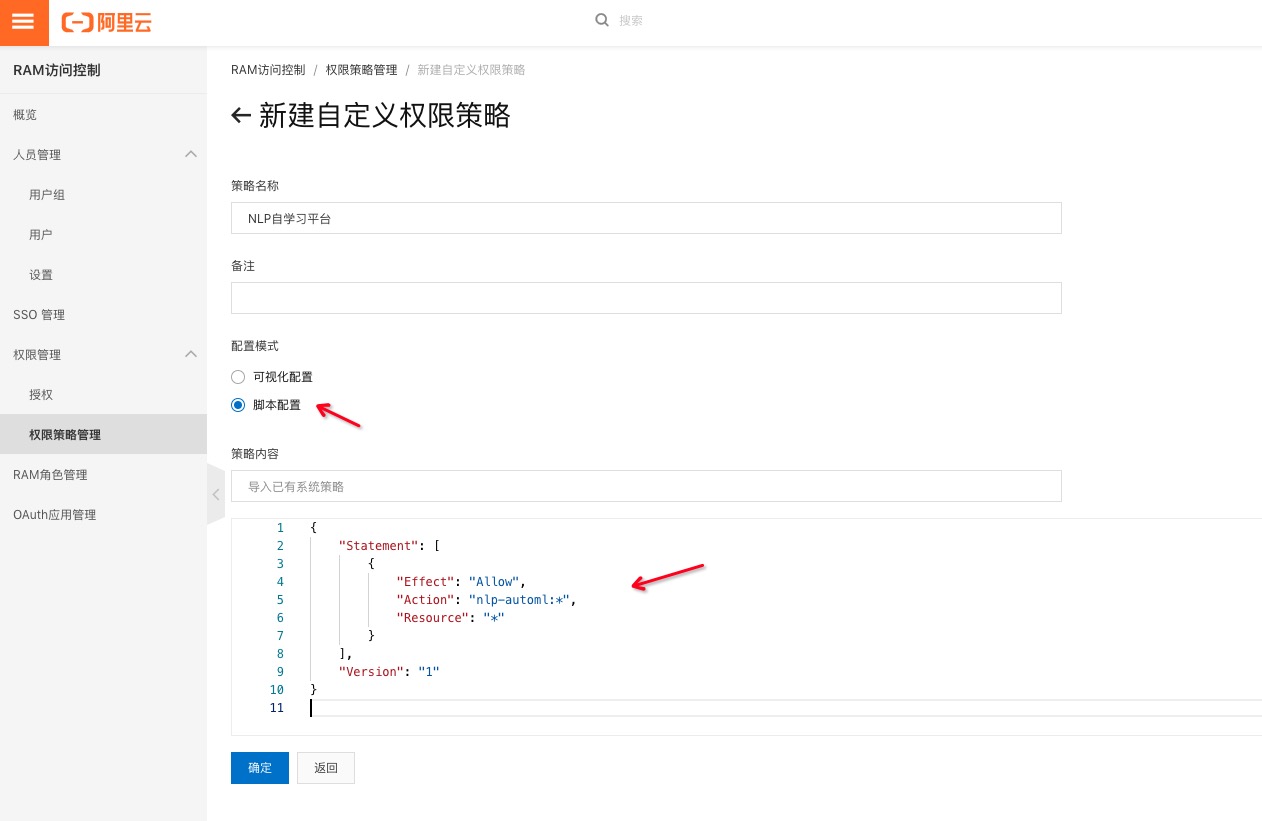Open 用户 in the sidebar
Viewport: 1262px width, 821px height.
click(103, 235)
